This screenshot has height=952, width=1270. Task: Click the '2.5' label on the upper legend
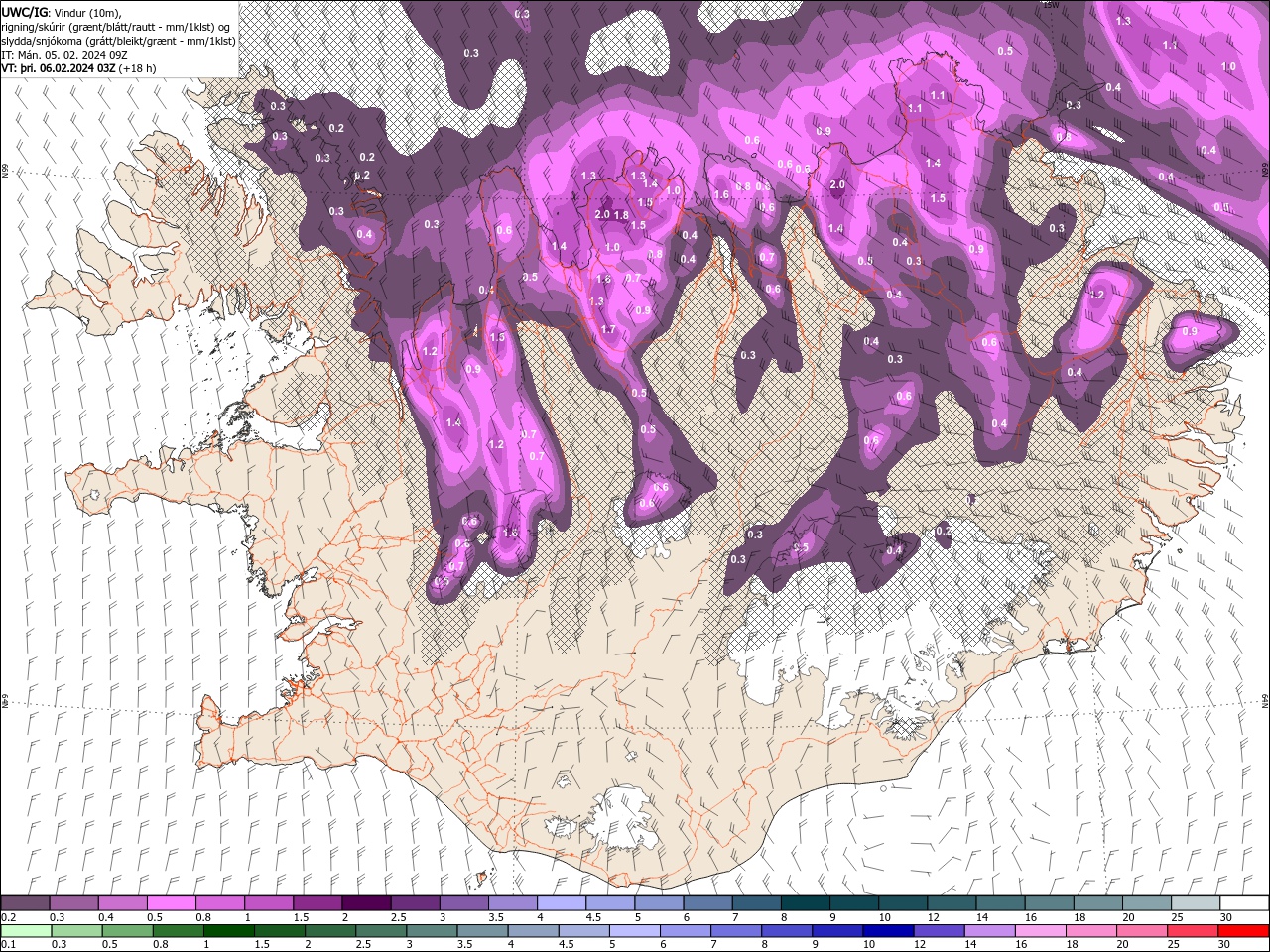pyautogui.click(x=398, y=917)
